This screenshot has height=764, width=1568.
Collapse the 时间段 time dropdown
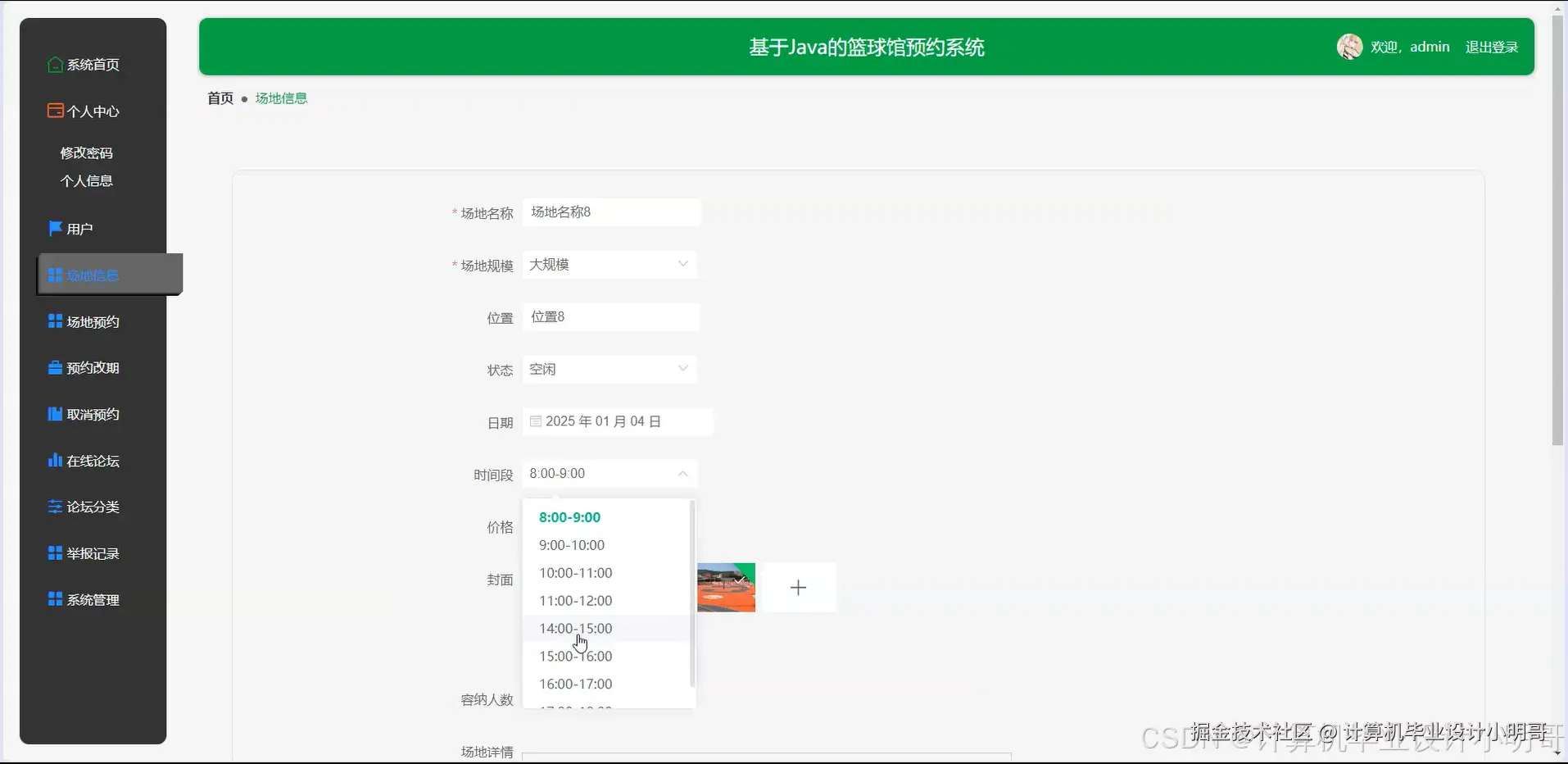(610, 473)
